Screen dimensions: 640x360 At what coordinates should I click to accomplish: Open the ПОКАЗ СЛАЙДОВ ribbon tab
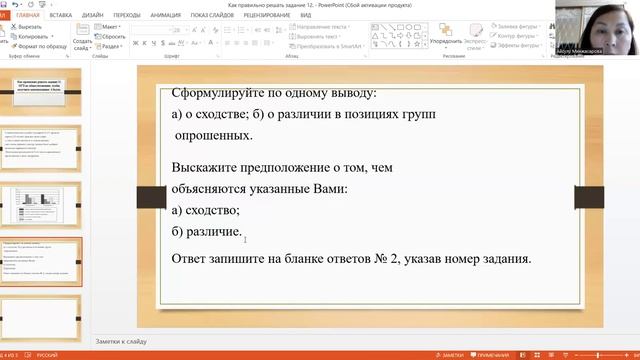(x=212, y=15)
